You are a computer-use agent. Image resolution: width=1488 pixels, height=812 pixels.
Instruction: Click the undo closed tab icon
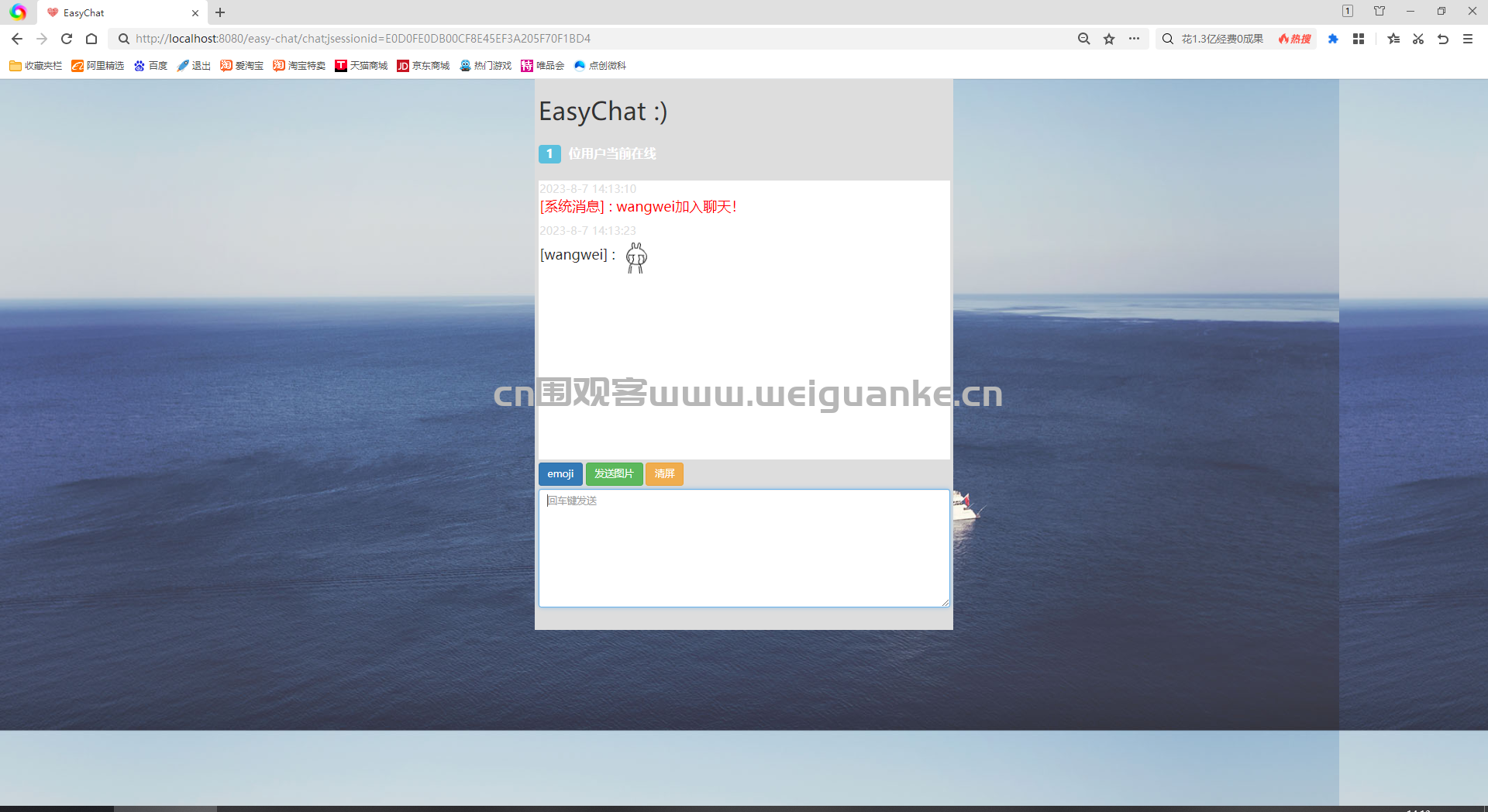[x=1443, y=39]
